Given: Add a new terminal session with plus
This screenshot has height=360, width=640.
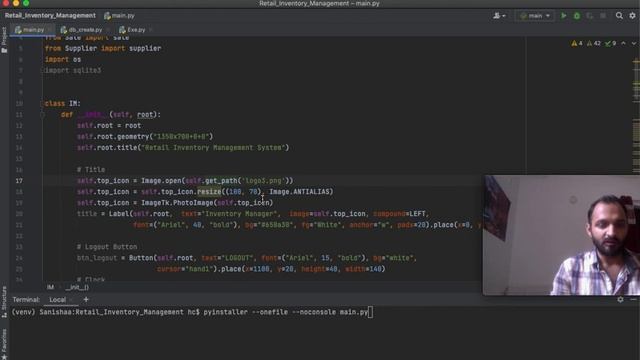Looking at the screenshot, I should coord(86,300).
